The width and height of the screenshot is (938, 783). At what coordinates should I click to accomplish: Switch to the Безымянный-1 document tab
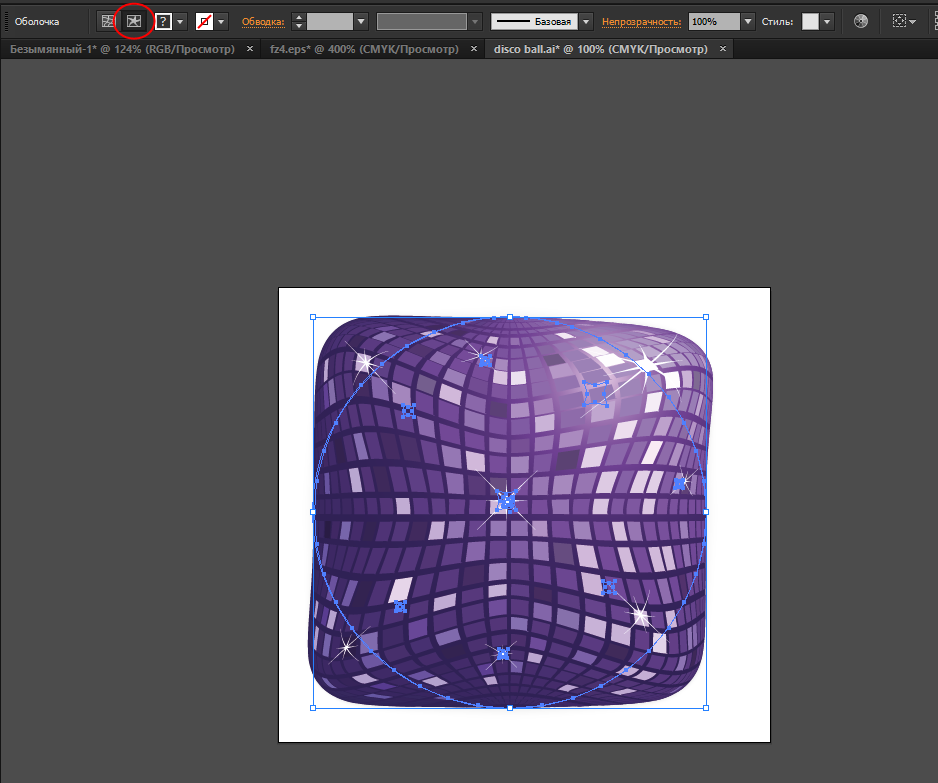122,49
